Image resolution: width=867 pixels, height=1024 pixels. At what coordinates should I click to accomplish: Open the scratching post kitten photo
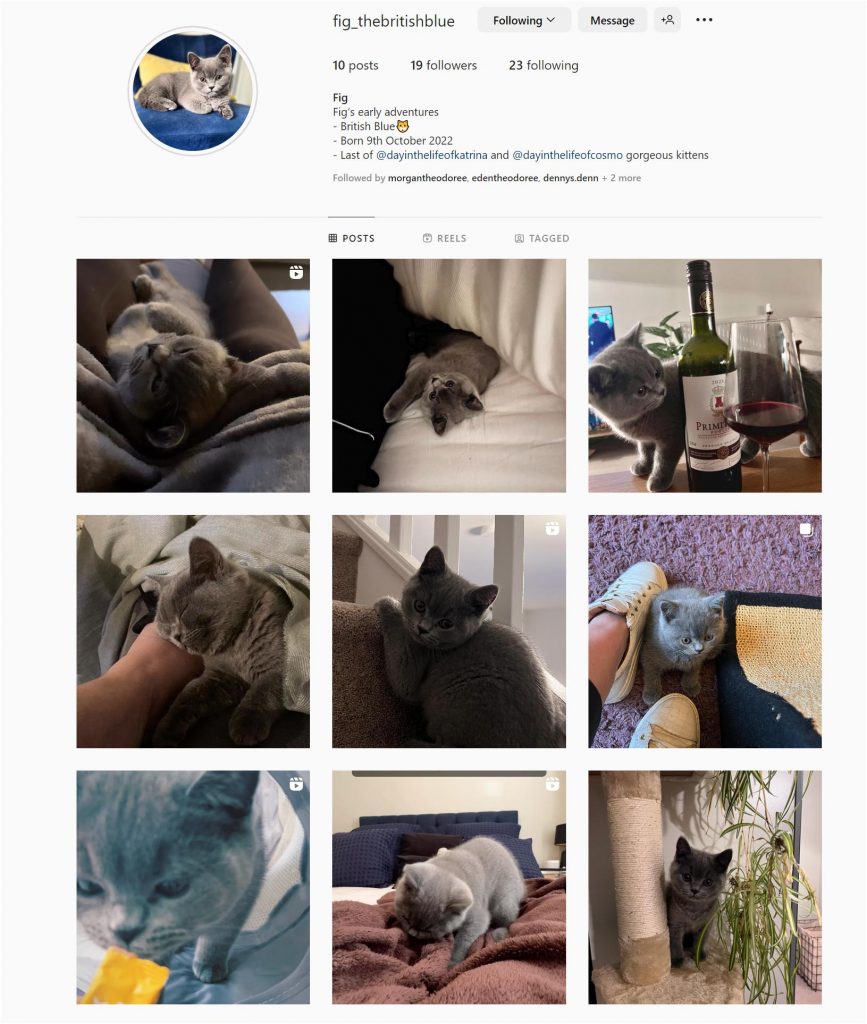[705, 887]
